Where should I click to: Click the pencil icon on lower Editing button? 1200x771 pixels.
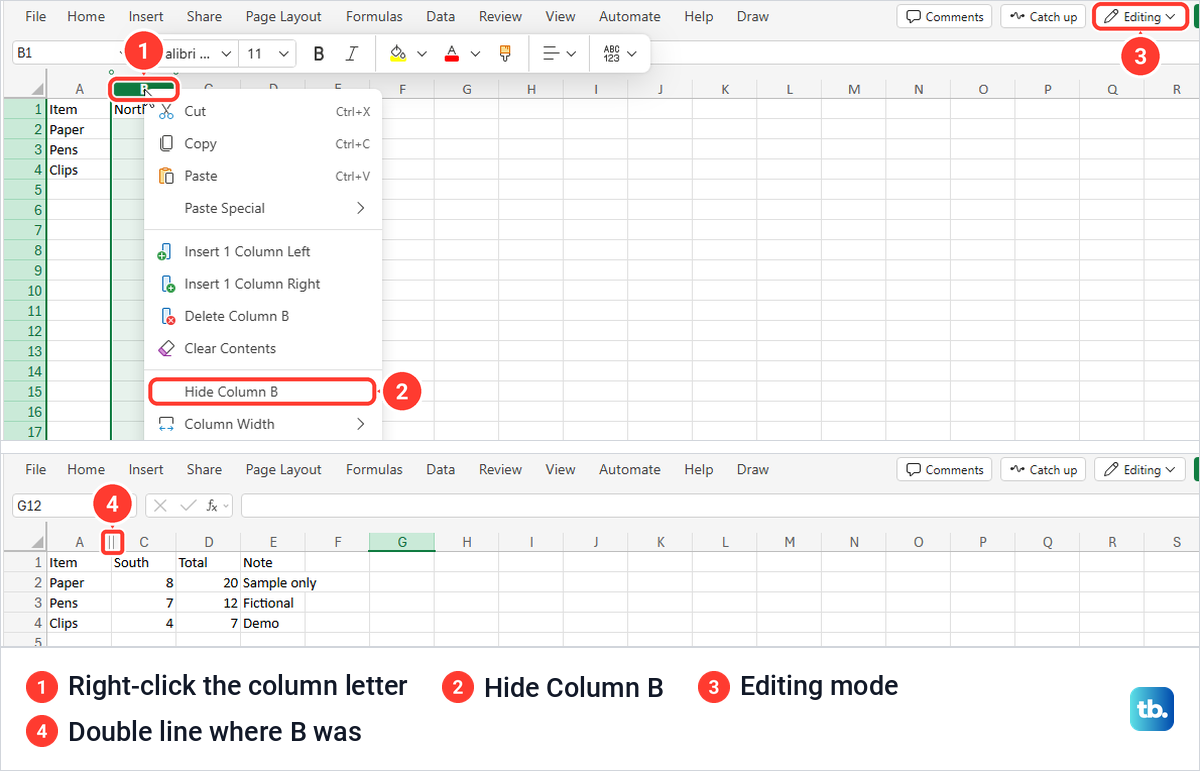tap(1111, 470)
